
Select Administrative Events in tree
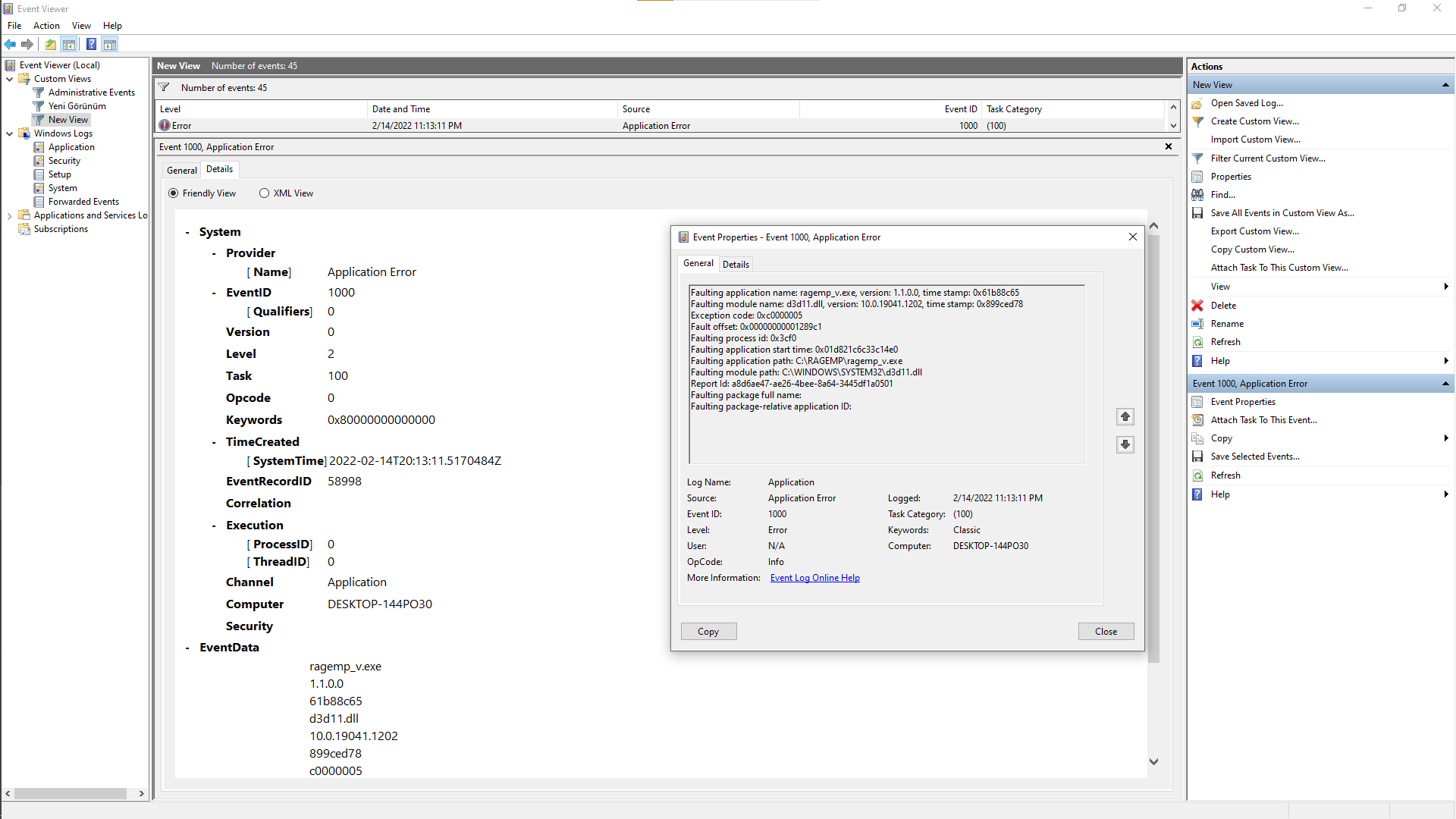tap(92, 93)
